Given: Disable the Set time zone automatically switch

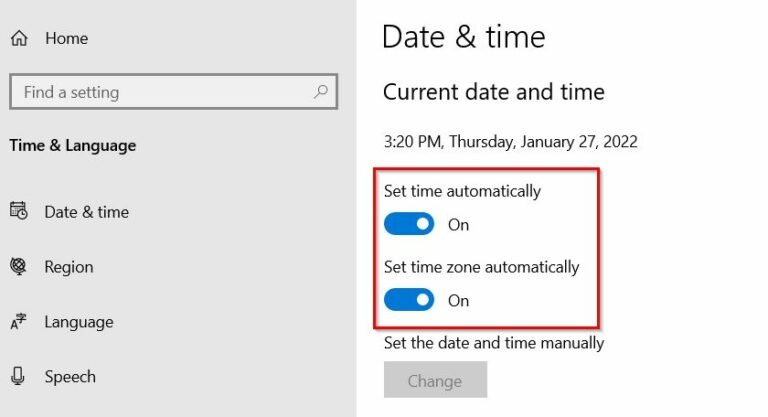Looking at the screenshot, I should [409, 300].
